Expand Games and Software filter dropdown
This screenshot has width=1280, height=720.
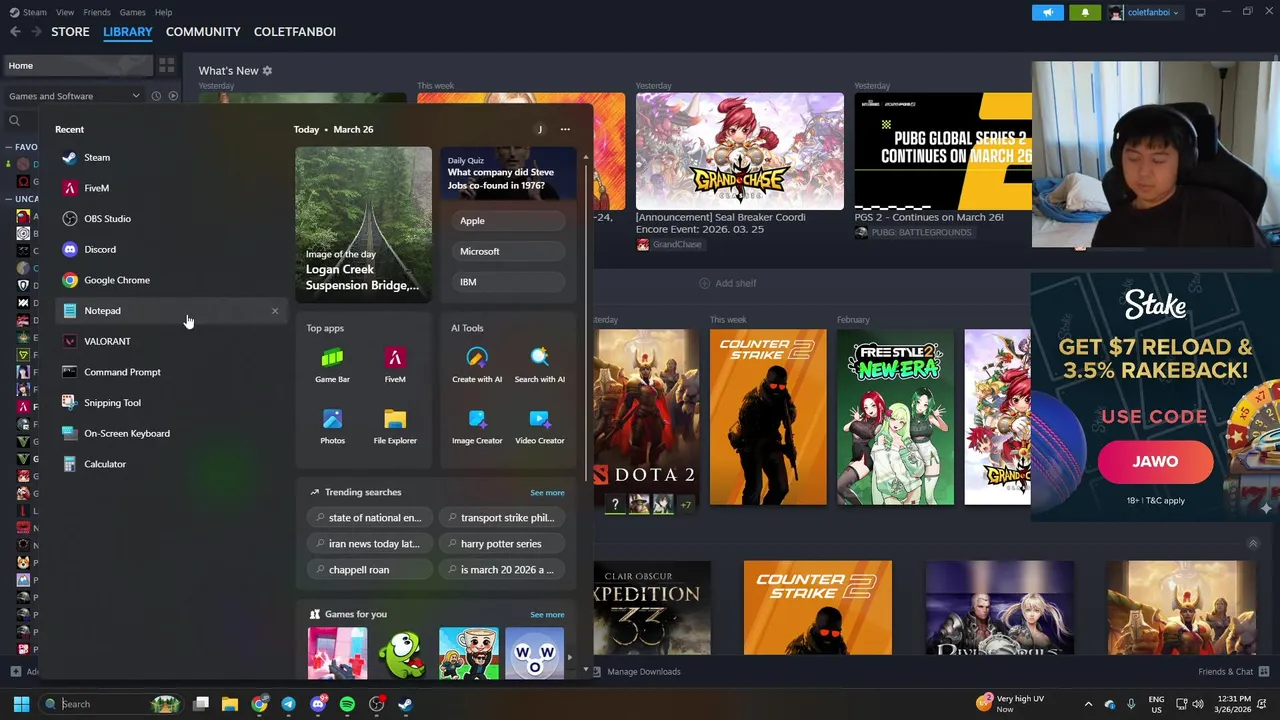click(75, 96)
